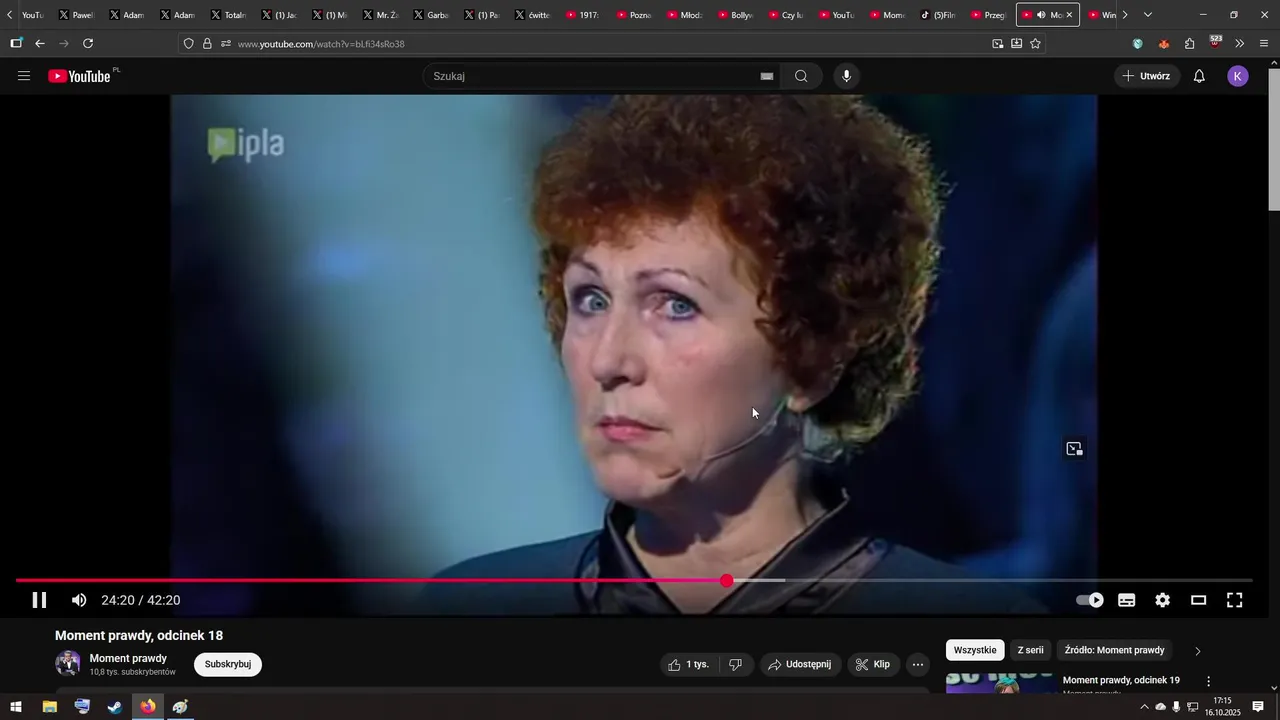Screen dimensions: 1280x720
Task: Show hidden system tray icons
Action: point(1144,707)
